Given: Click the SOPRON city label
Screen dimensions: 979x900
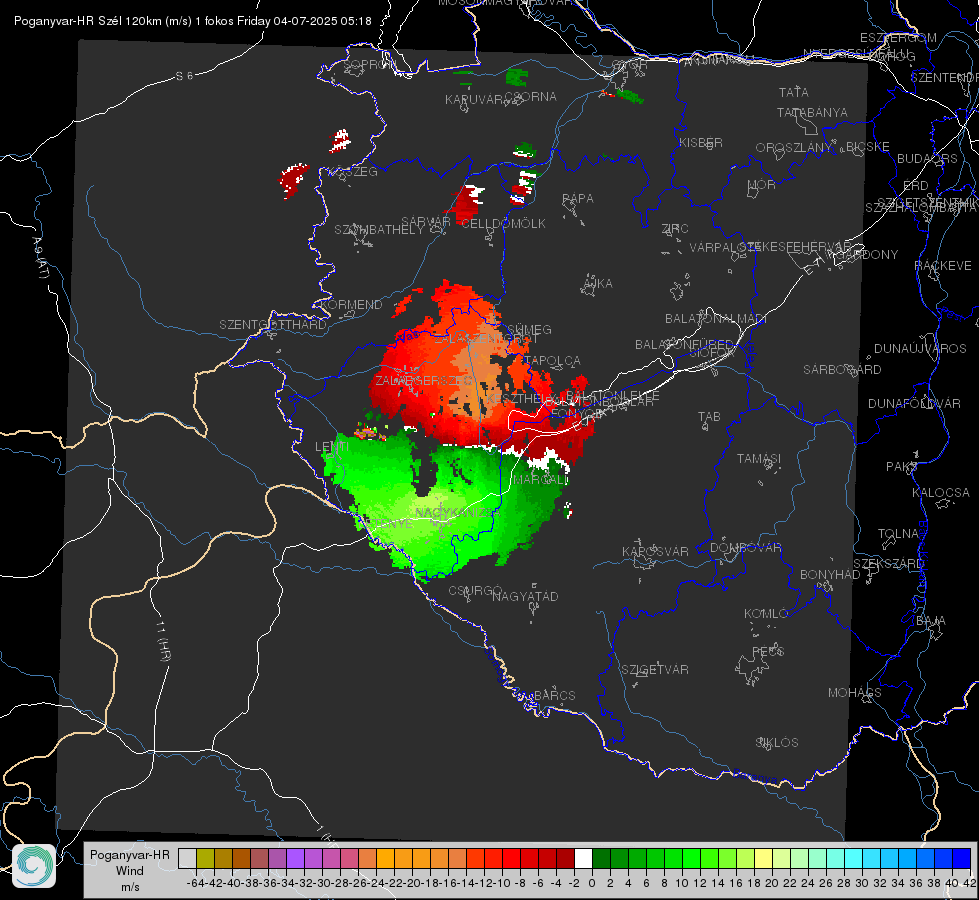Looking at the screenshot, I should coord(370,64).
